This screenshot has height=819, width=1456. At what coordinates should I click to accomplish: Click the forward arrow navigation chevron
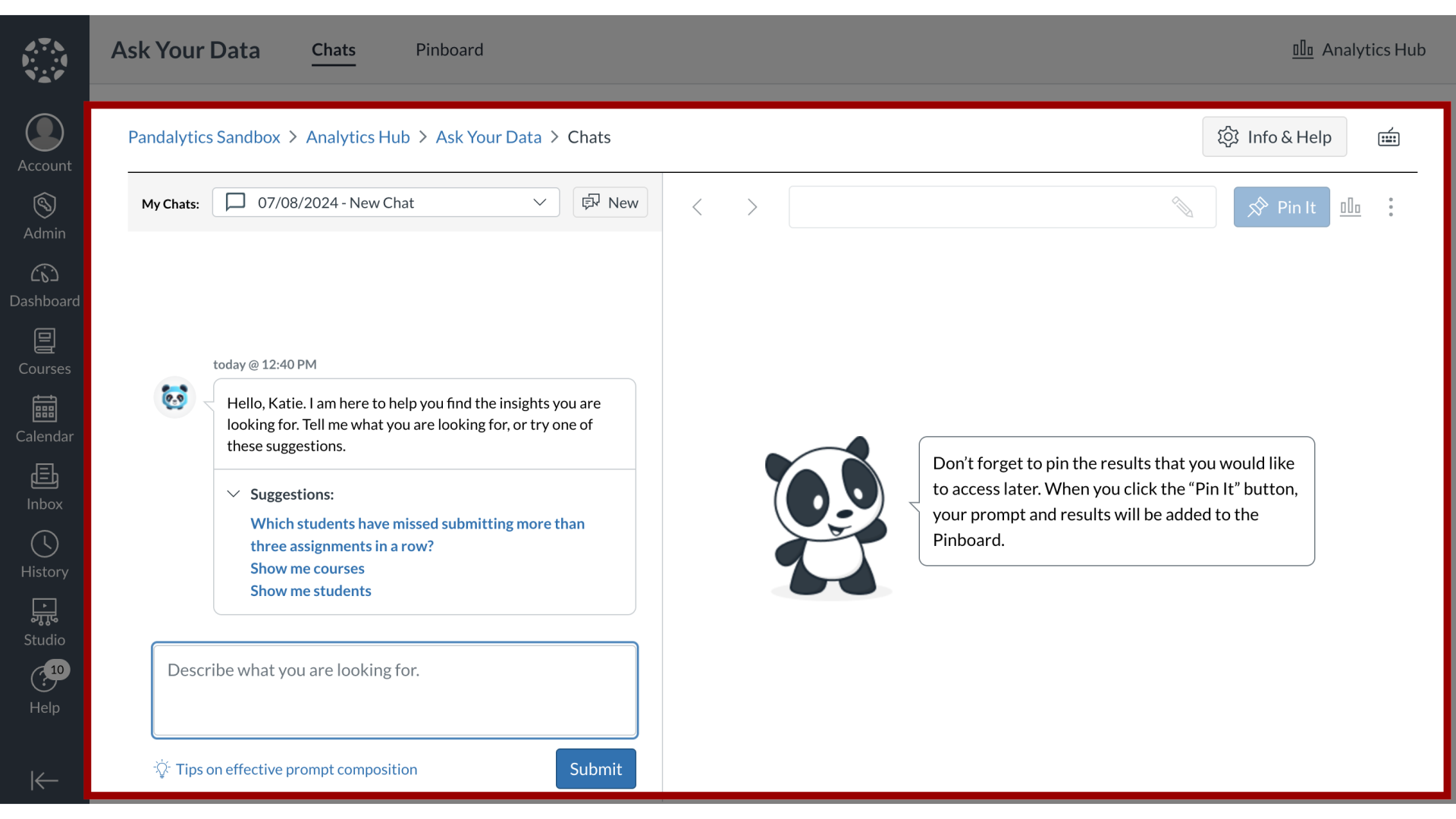click(752, 207)
